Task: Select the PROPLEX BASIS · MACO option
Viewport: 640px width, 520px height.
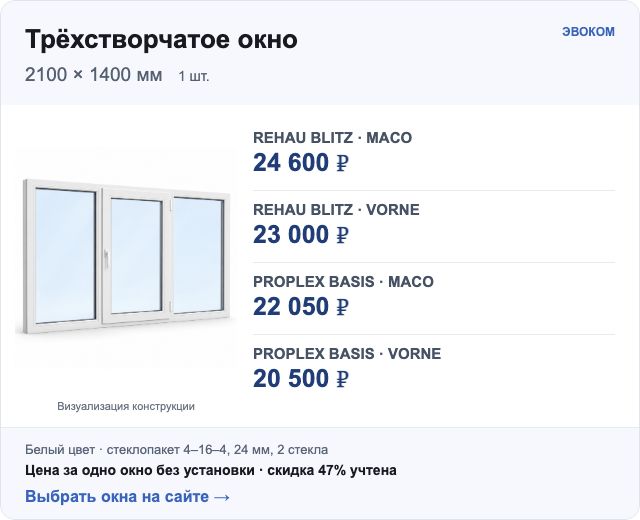Action: click(434, 298)
